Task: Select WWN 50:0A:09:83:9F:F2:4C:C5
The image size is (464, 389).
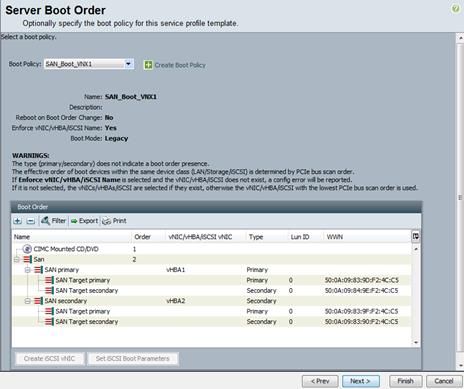Action: pos(361,311)
